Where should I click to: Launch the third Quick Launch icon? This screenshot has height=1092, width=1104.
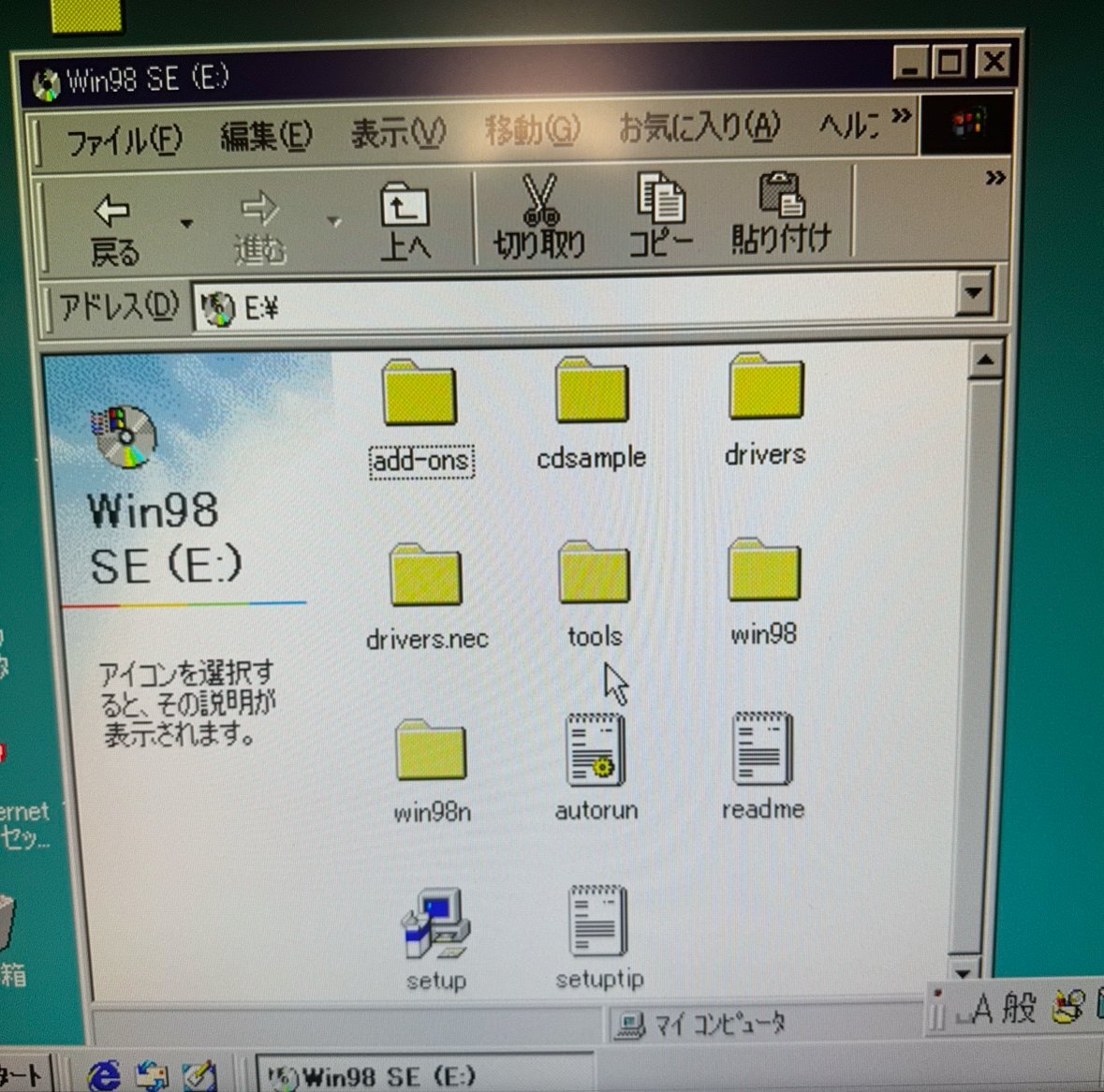[199, 1075]
